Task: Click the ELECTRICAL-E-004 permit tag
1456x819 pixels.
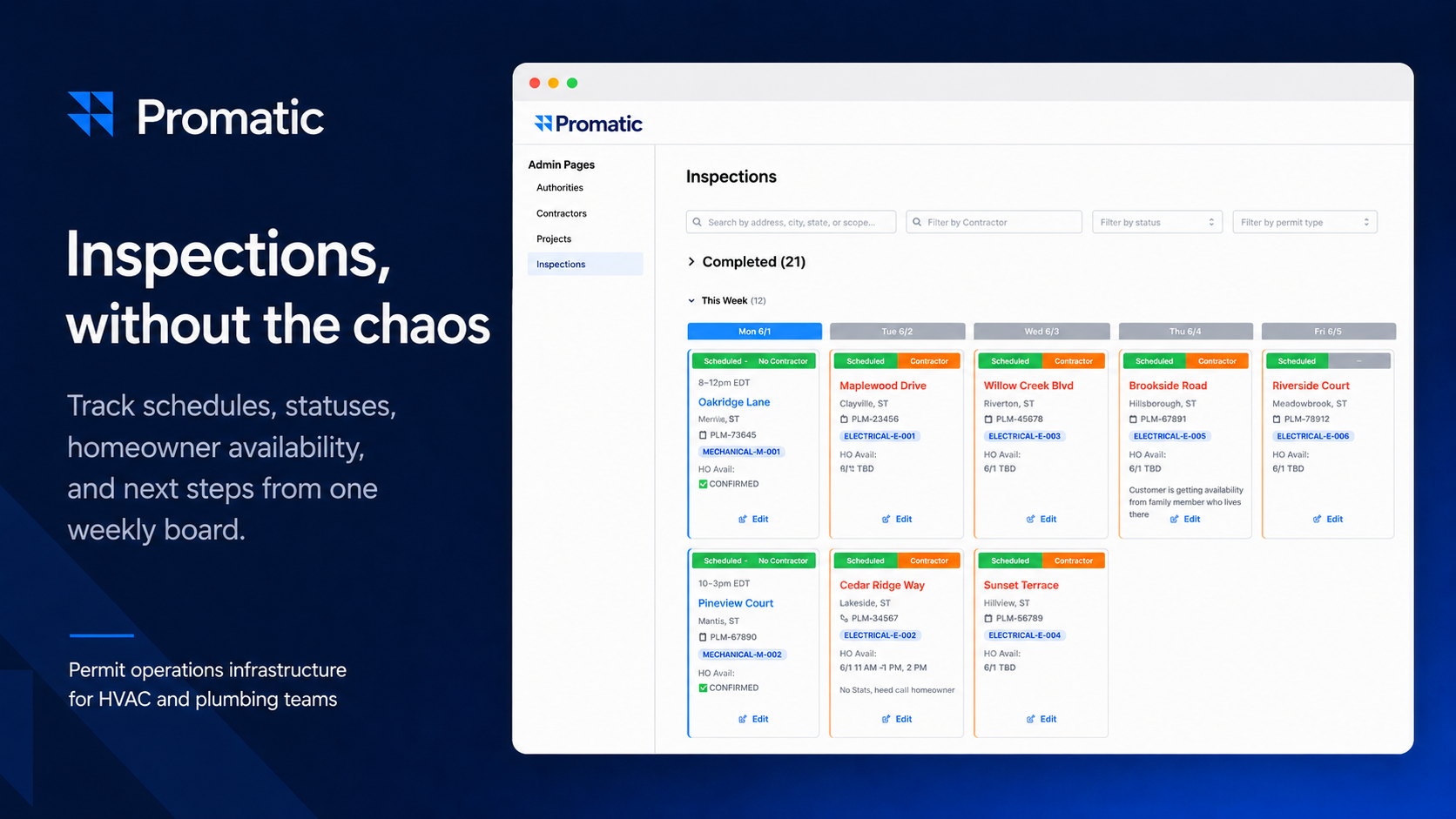Action: [x=1024, y=636]
